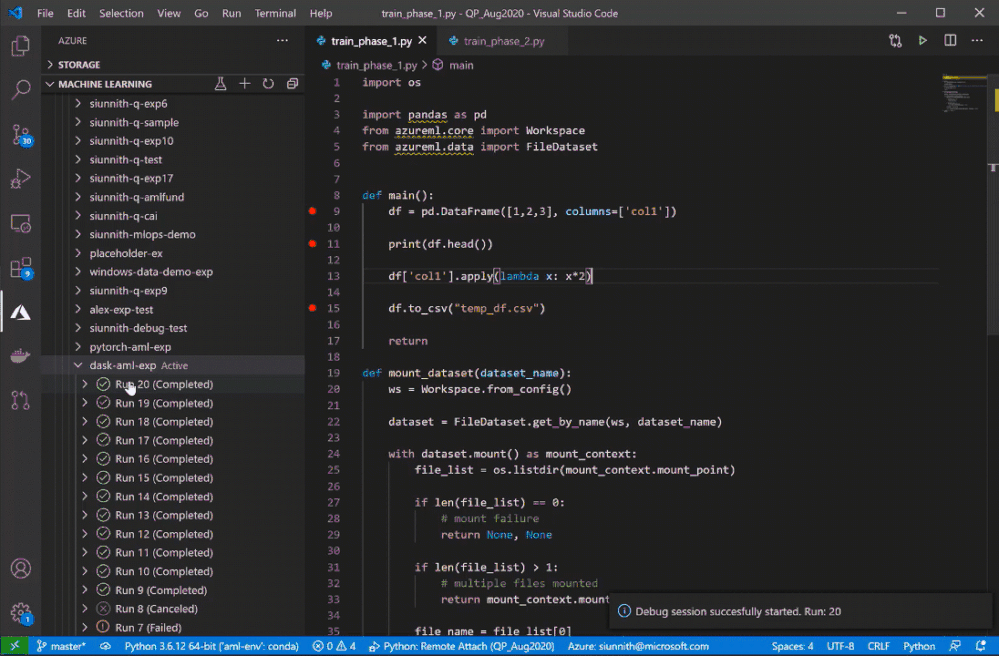Open the Accounts menu icon

[20, 568]
